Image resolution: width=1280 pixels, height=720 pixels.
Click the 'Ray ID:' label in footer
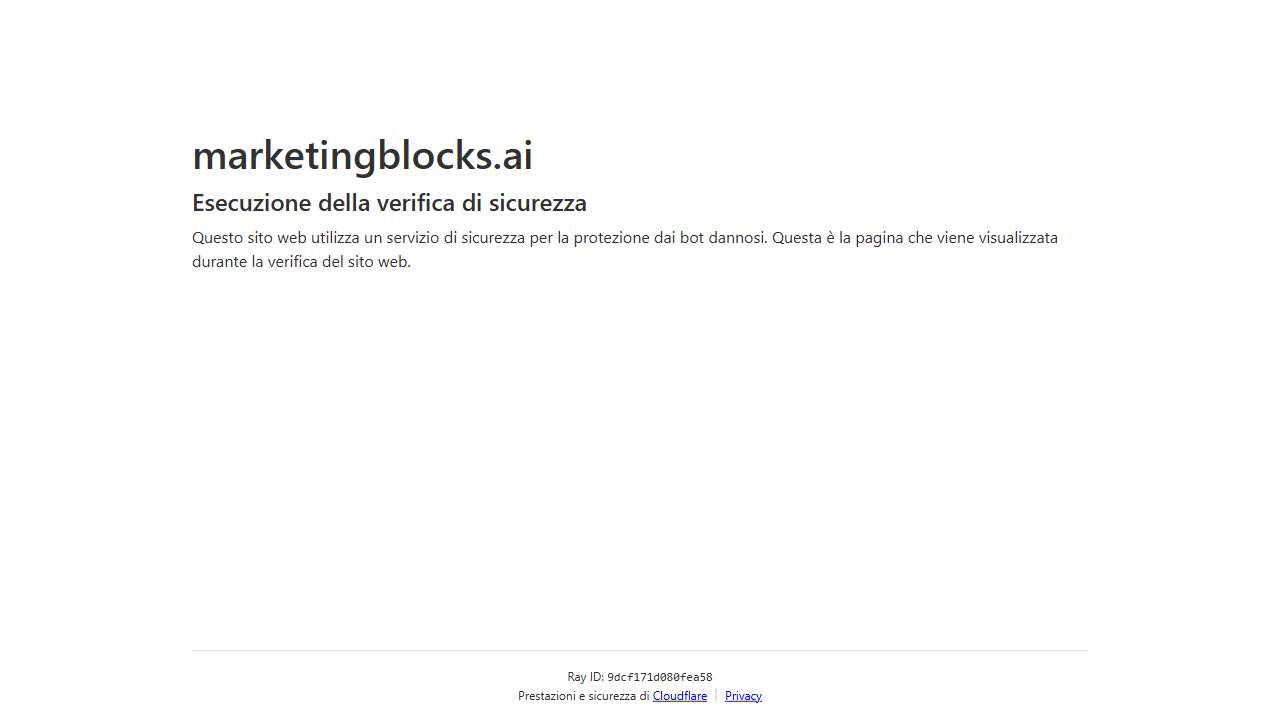[586, 677]
